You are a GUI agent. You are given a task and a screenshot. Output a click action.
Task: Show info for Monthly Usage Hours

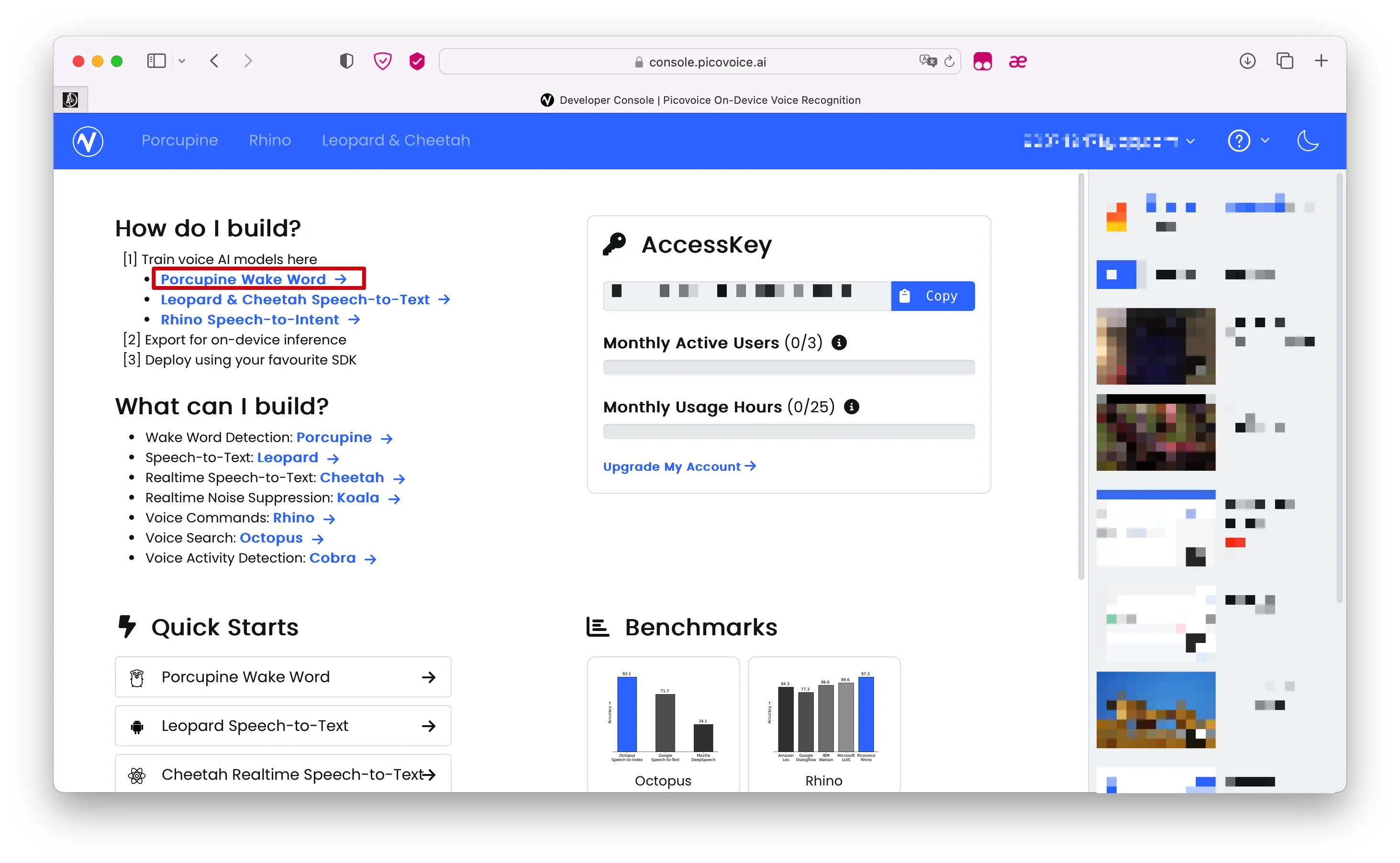[852, 407]
